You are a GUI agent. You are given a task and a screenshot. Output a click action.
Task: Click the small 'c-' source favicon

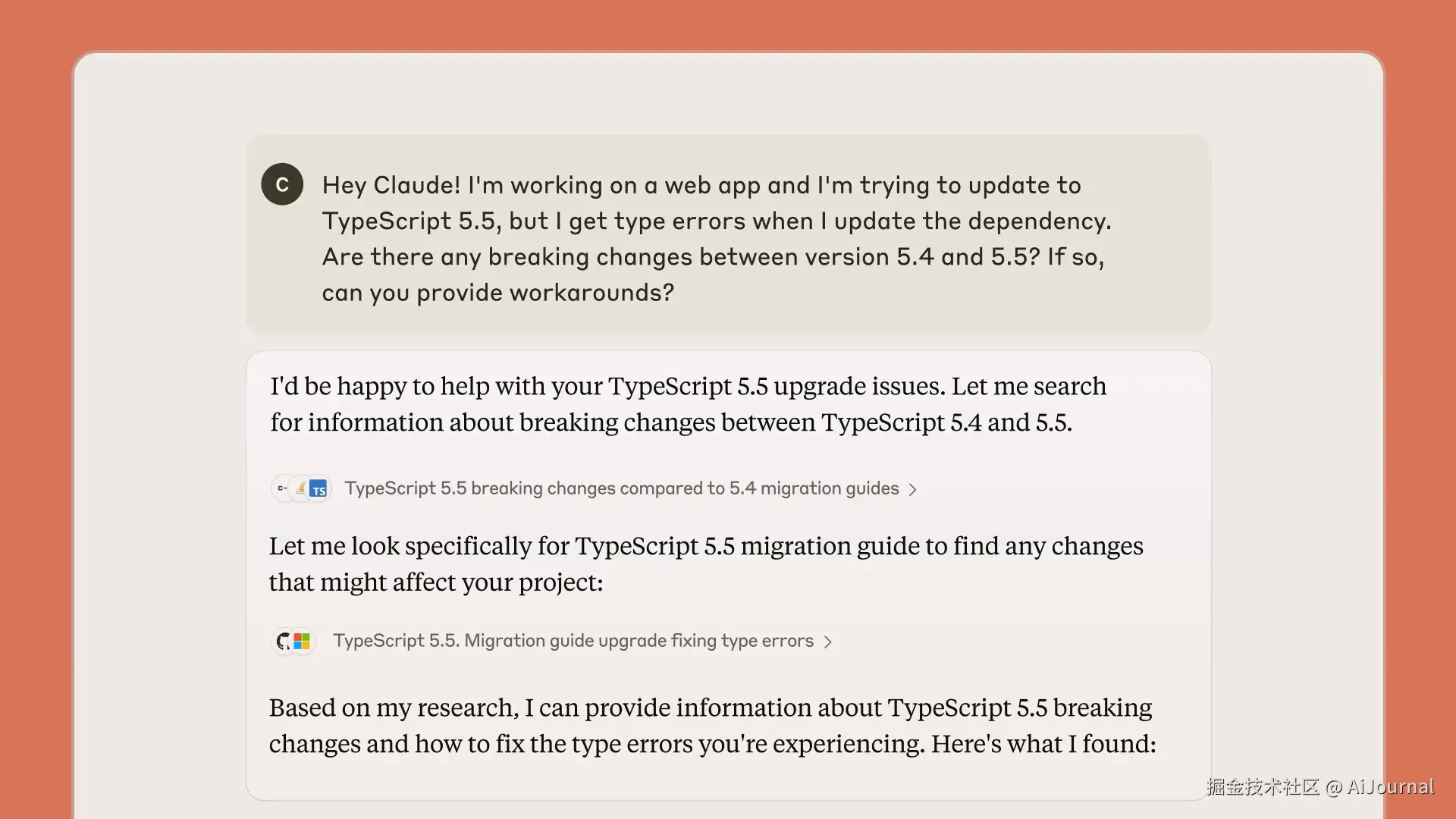point(282,489)
